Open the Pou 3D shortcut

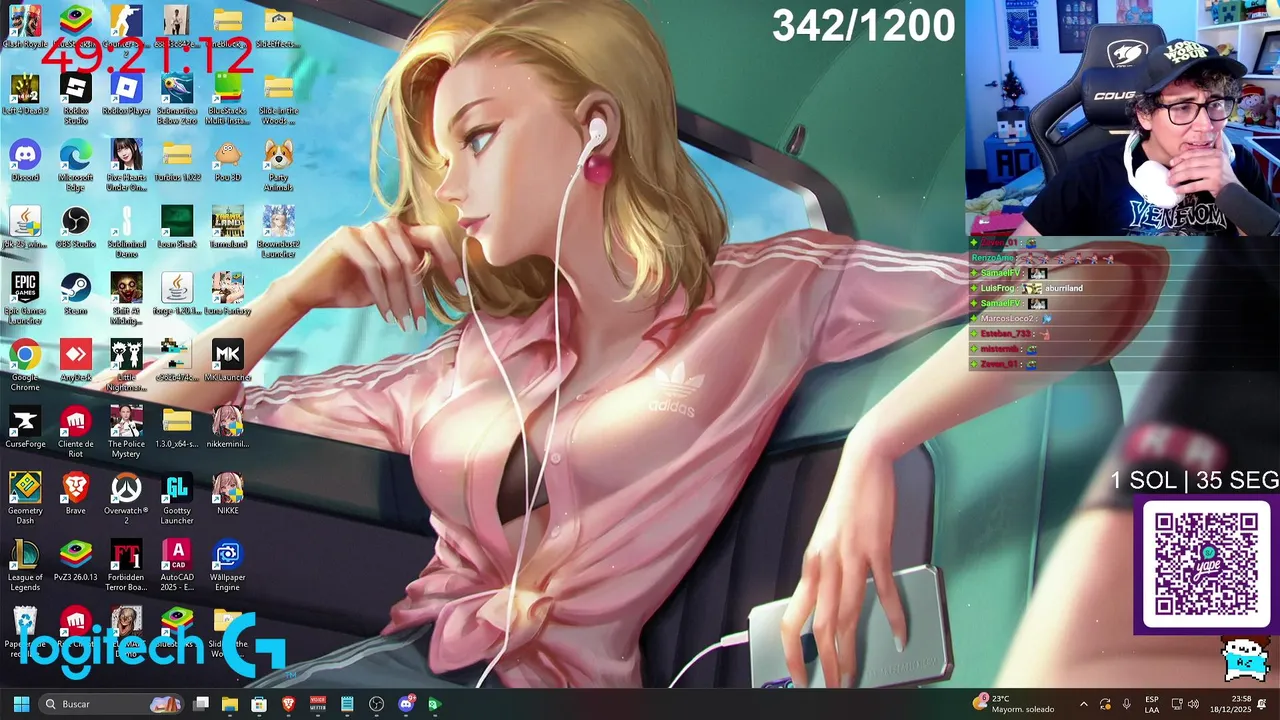coord(228,161)
